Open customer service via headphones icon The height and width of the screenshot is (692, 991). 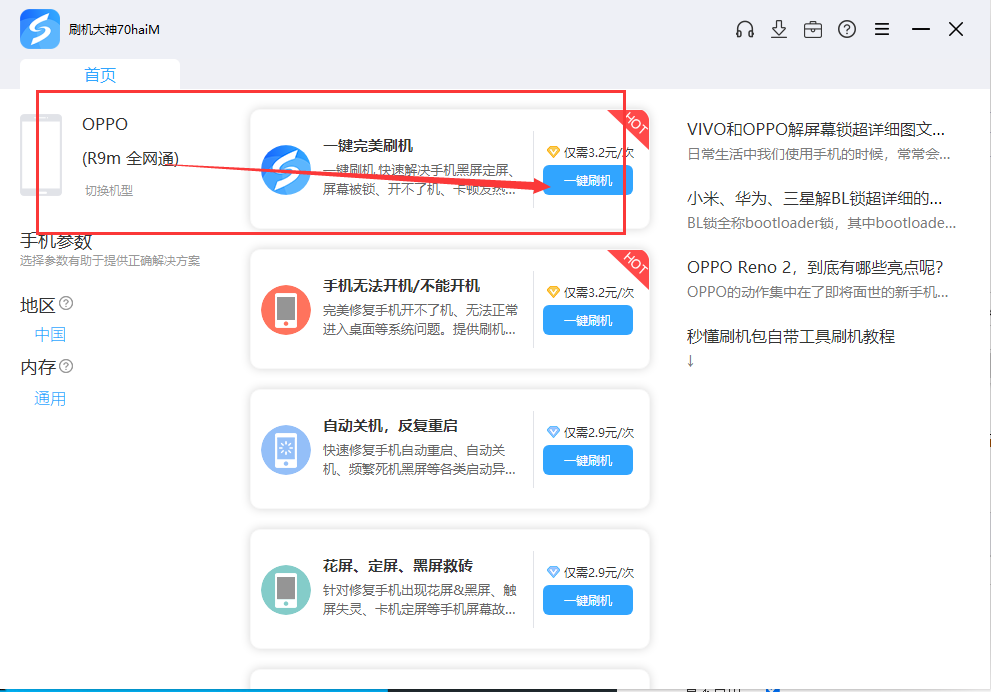[x=744, y=29]
